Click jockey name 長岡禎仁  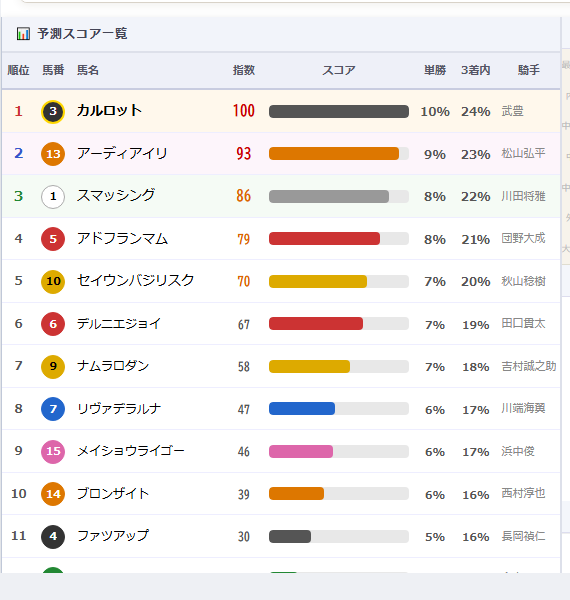coord(523,536)
